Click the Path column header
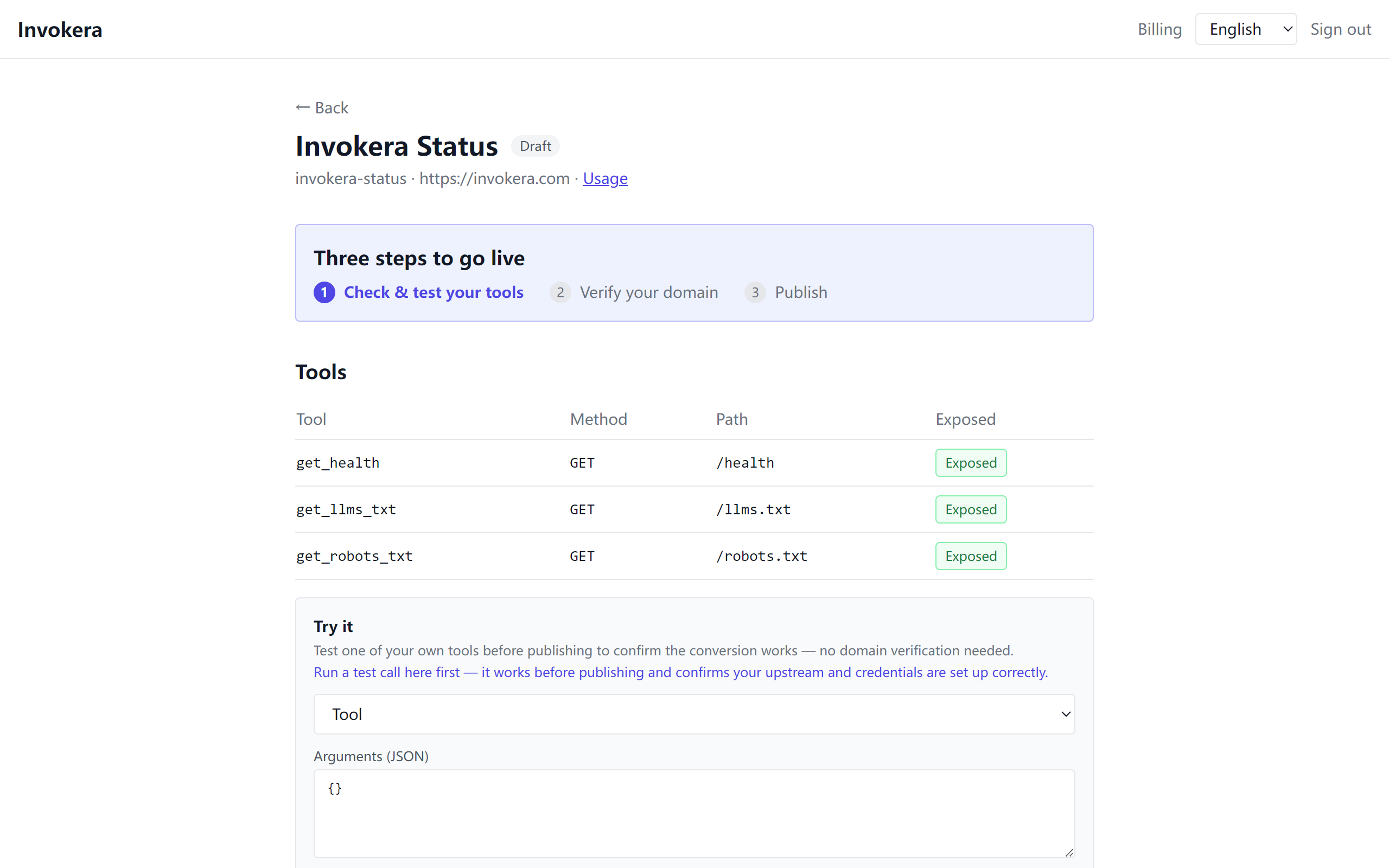The width and height of the screenshot is (1389, 868). click(732, 419)
